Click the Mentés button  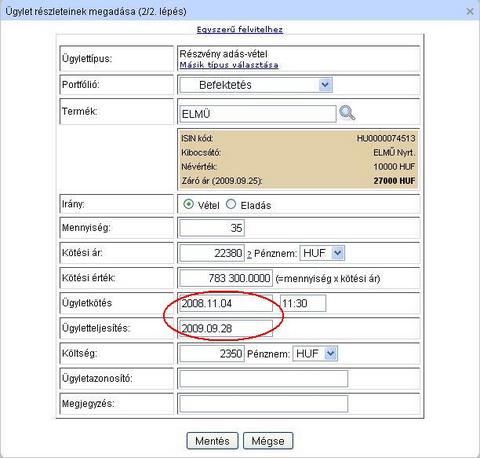point(212,441)
